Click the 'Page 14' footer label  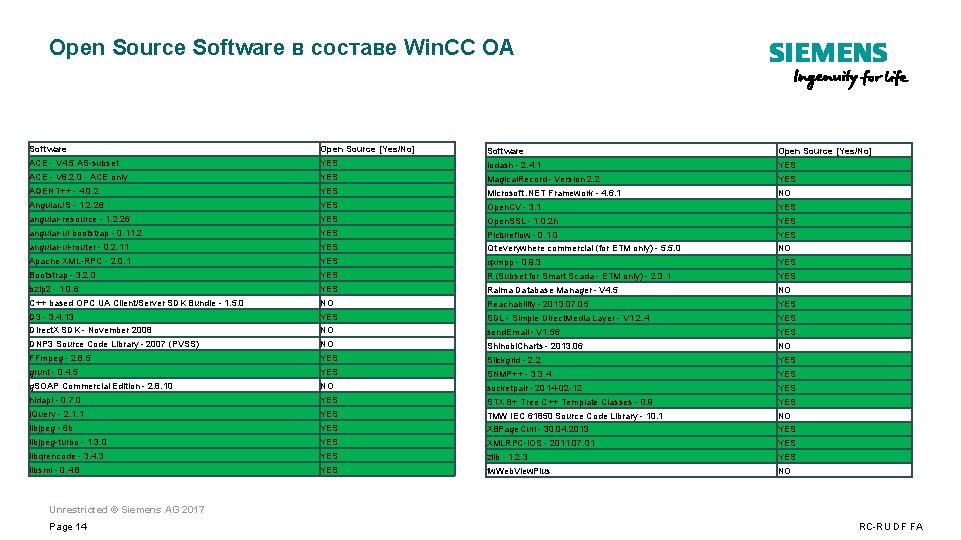(68, 527)
